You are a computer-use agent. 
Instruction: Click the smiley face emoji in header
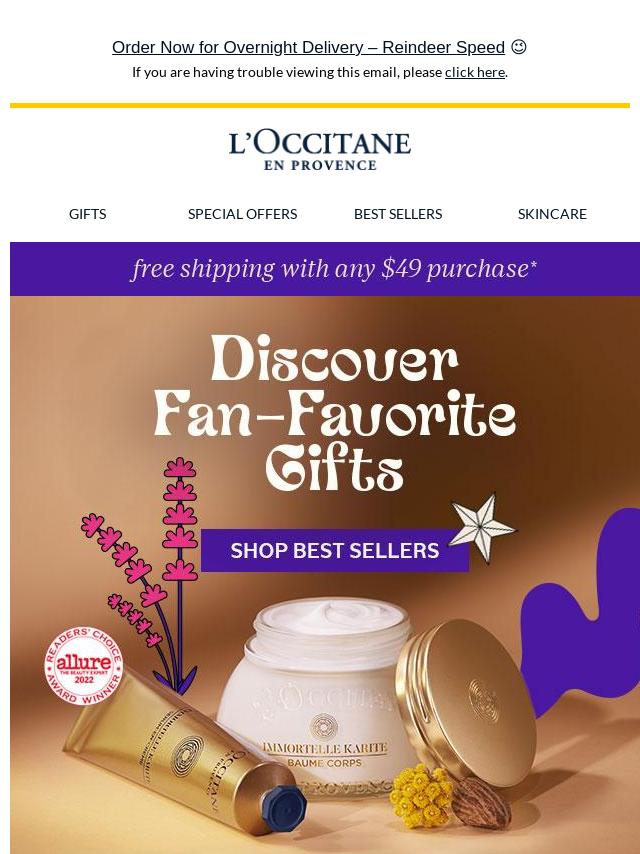coord(519,47)
